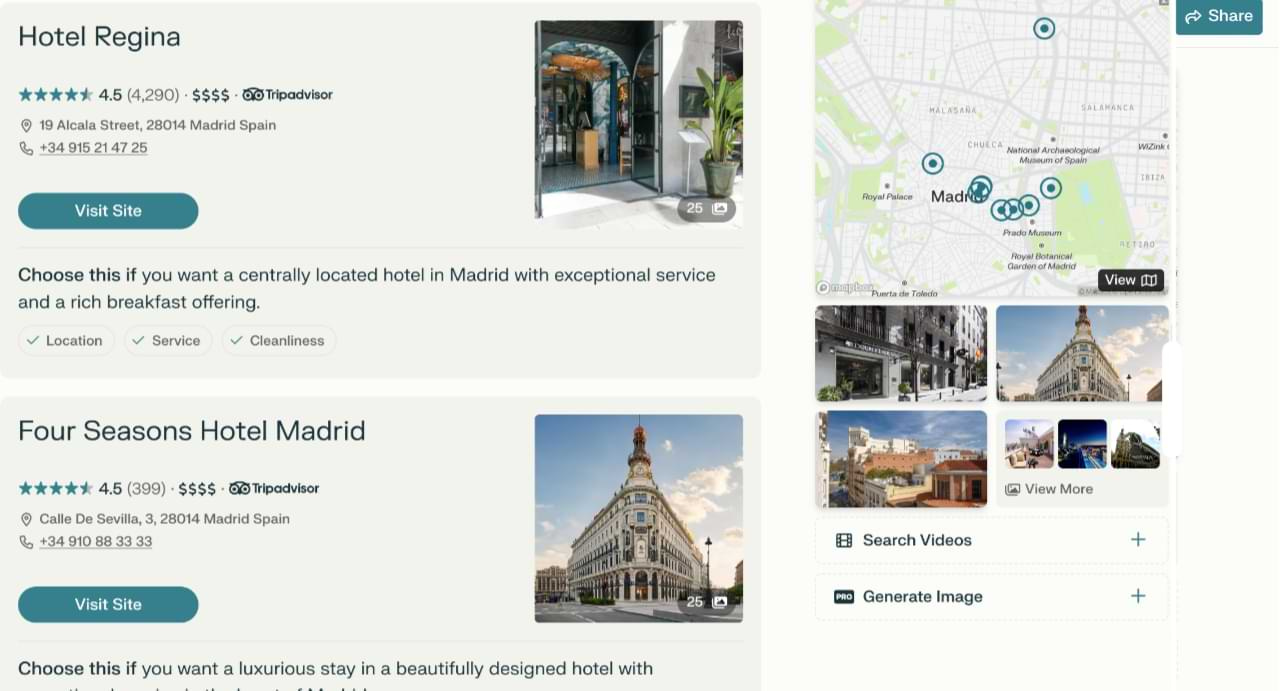Open the night-lit small thumbnail in View More card

tap(1082, 444)
